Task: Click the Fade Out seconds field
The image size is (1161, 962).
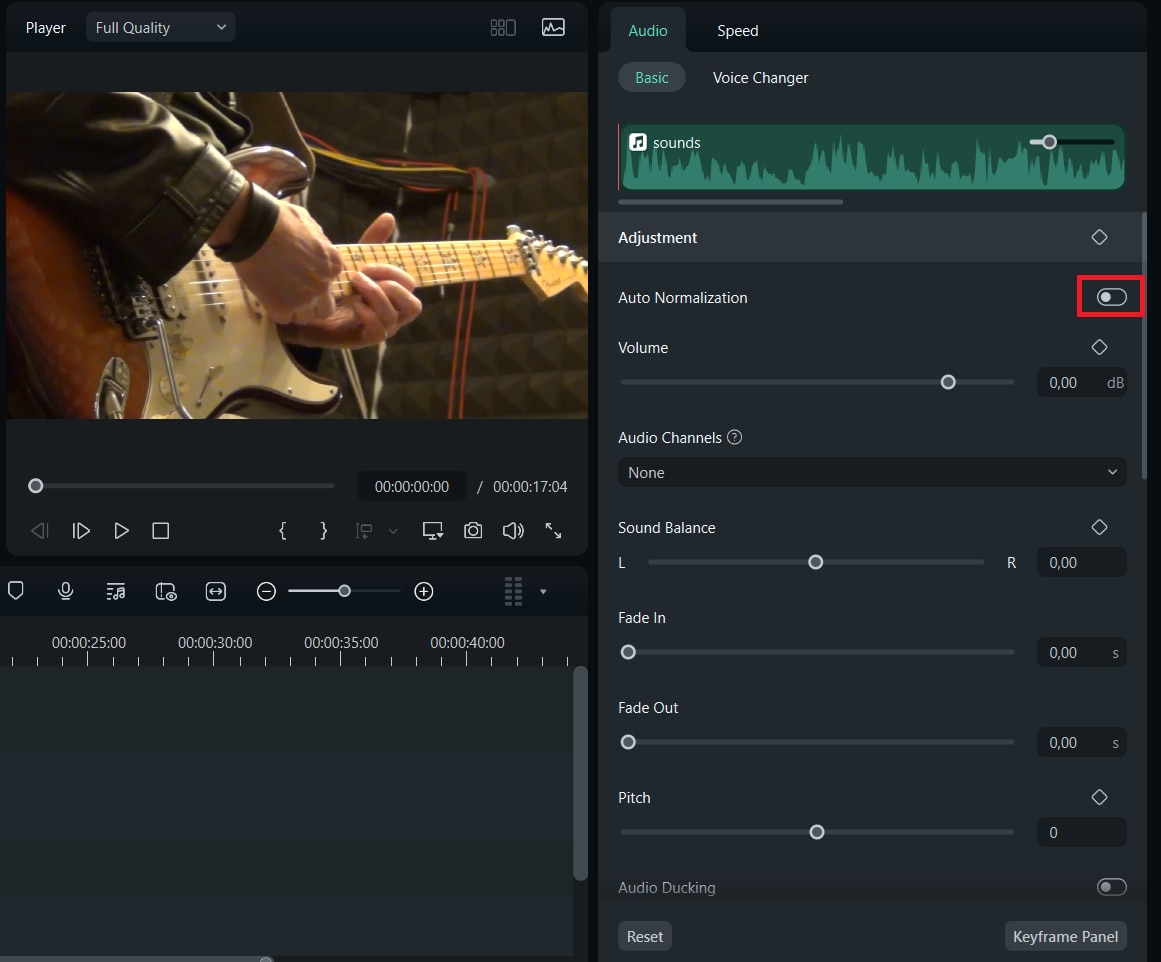Action: click(x=1082, y=743)
